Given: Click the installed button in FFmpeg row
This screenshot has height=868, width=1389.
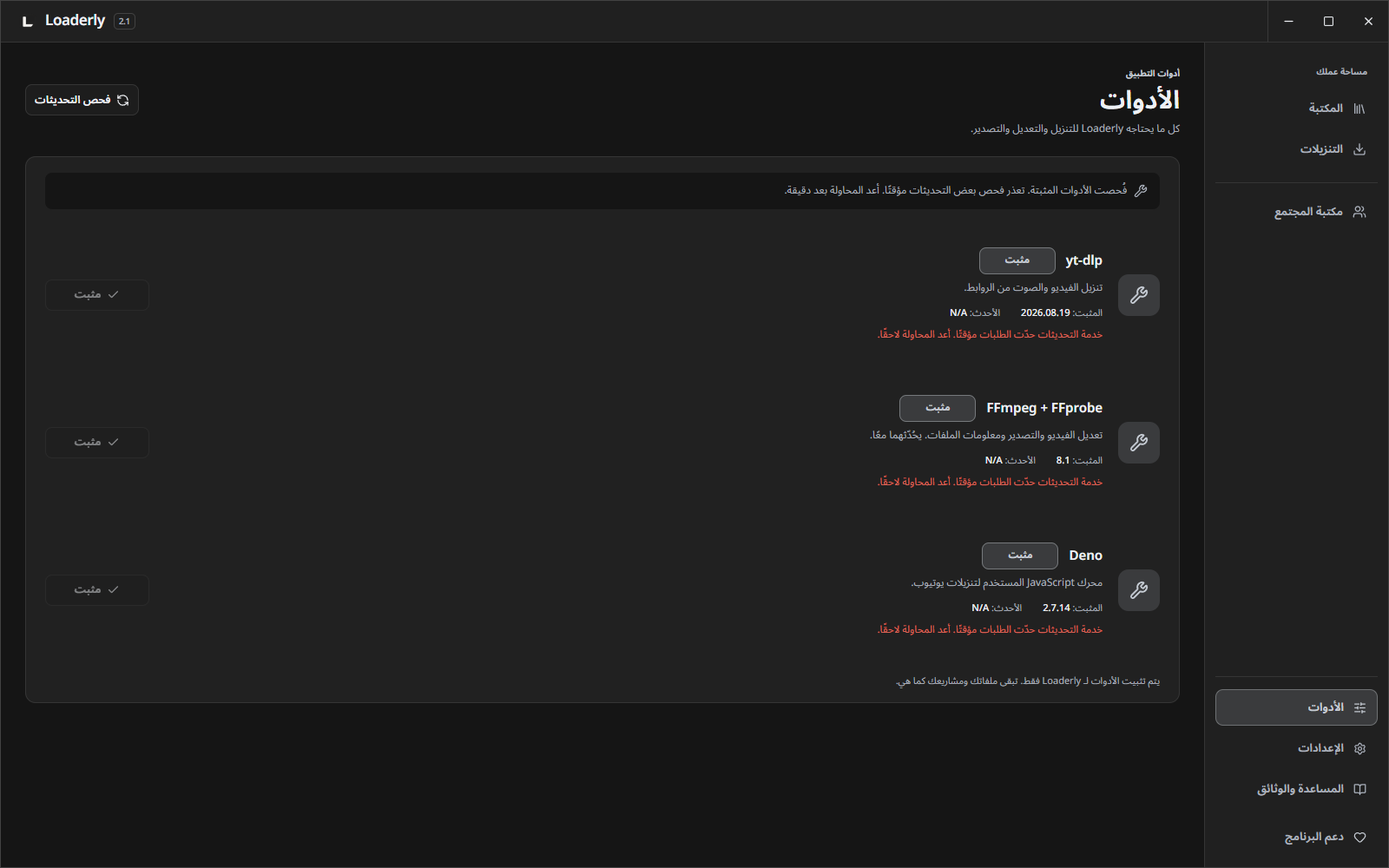Looking at the screenshot, I should pos(97,443).
